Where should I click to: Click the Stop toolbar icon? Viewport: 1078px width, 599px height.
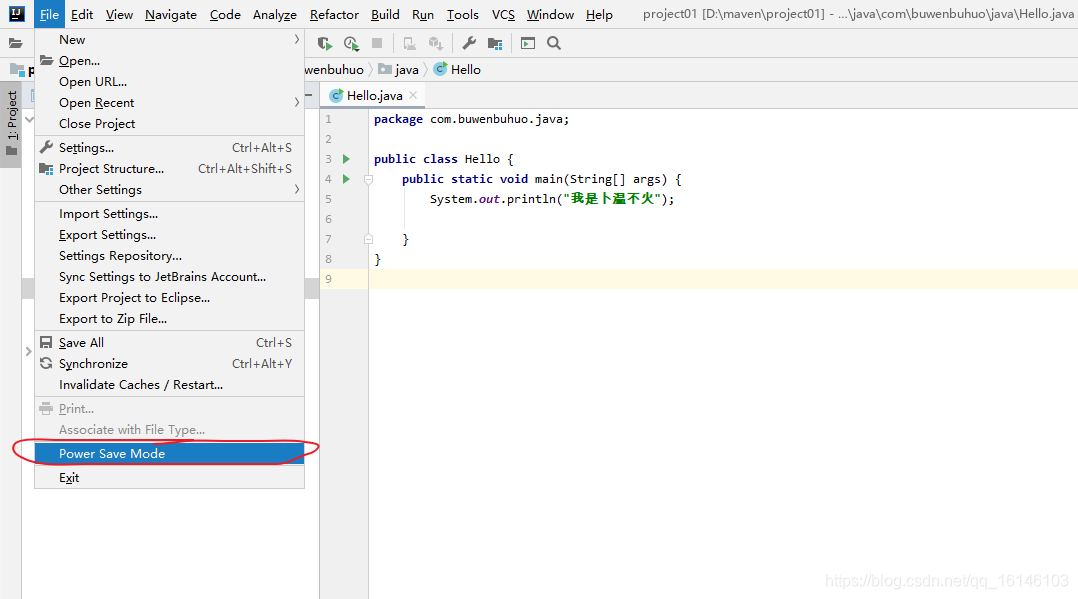[377, 43]
